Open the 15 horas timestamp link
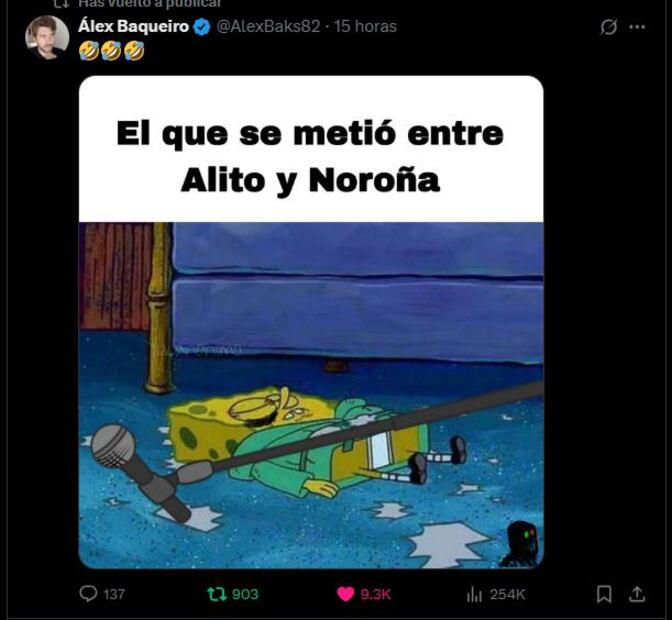This screenshot has width=672, height=620. [366, 27]
